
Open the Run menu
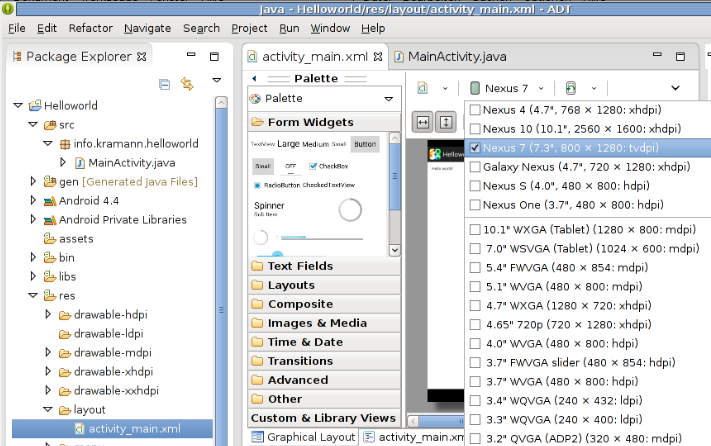click(x=289, y=28)
